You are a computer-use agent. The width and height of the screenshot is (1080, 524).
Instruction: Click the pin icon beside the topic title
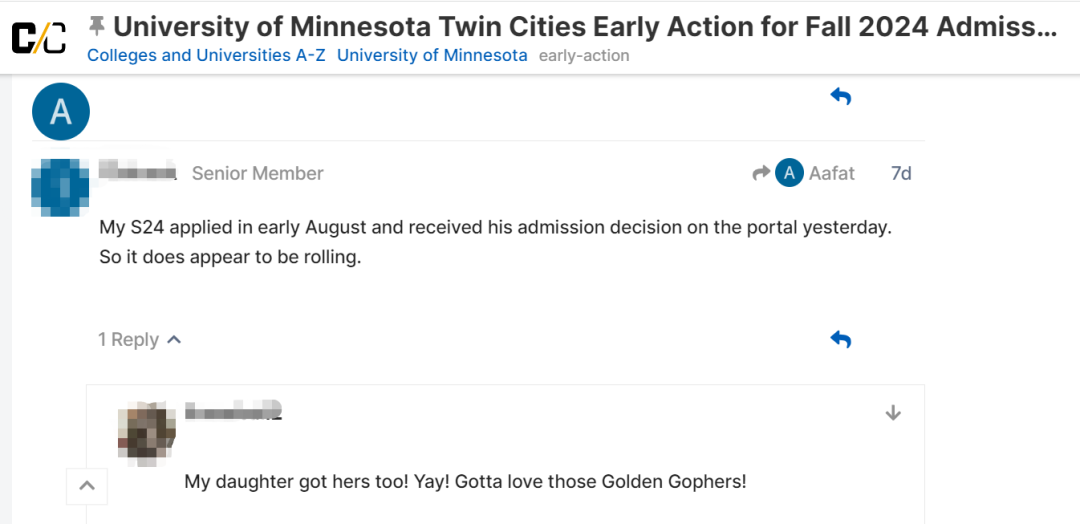97,25
